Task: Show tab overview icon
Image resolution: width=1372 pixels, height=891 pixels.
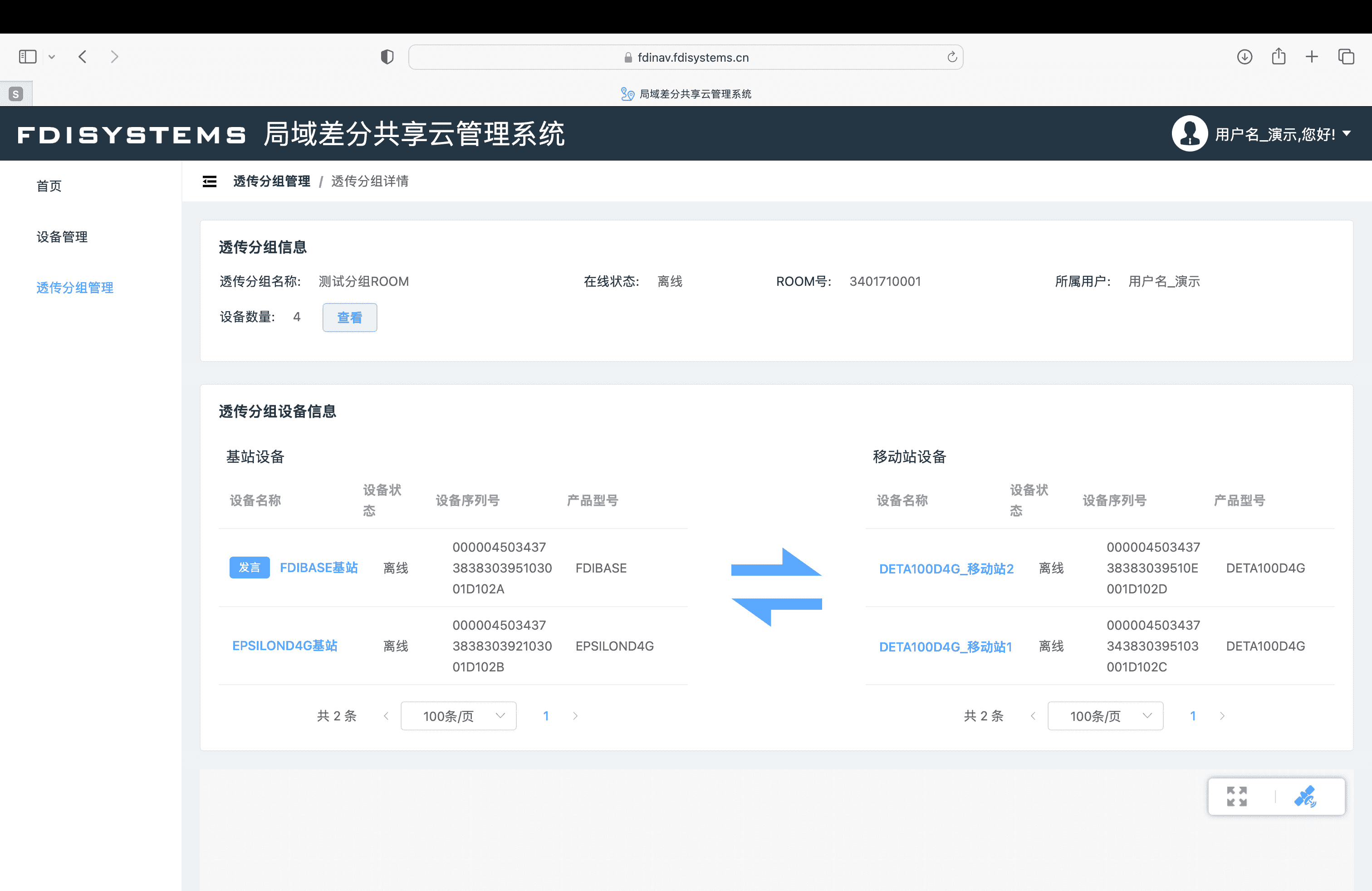Action: (x=1346, y=56)
